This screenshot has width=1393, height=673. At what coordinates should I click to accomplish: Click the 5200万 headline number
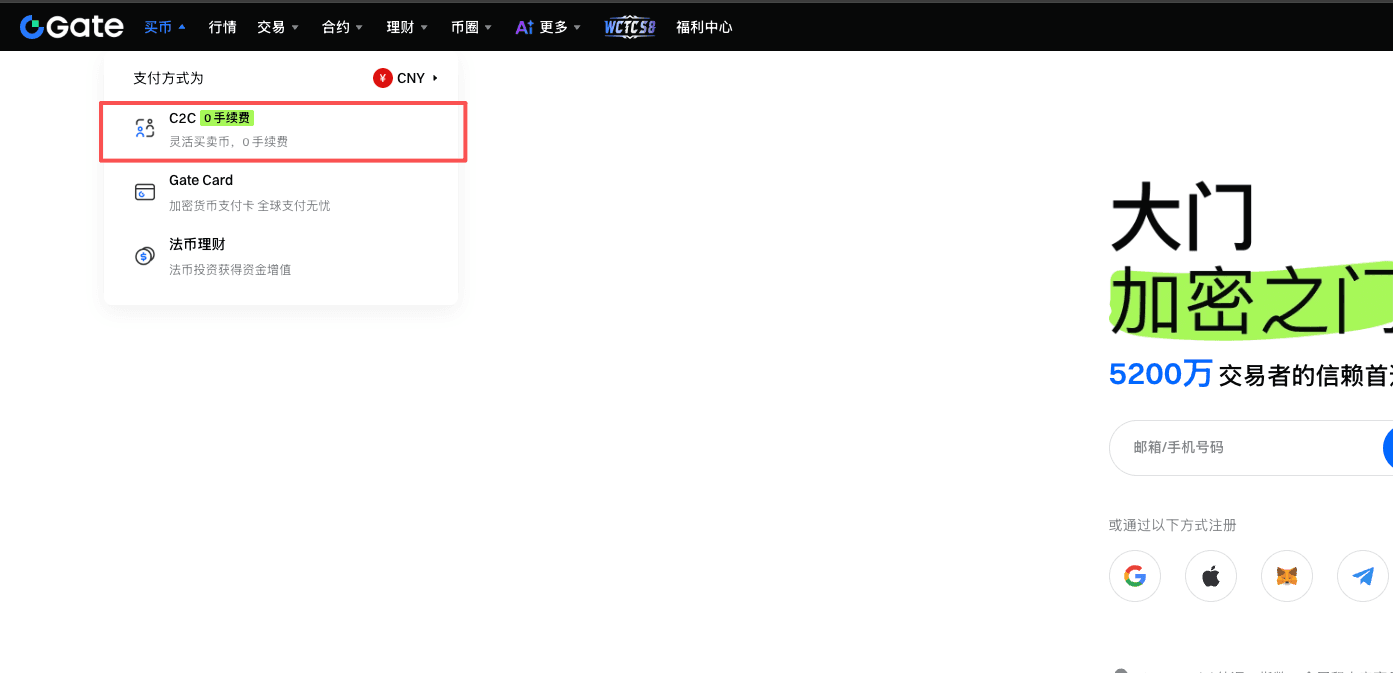point(1160,374)
